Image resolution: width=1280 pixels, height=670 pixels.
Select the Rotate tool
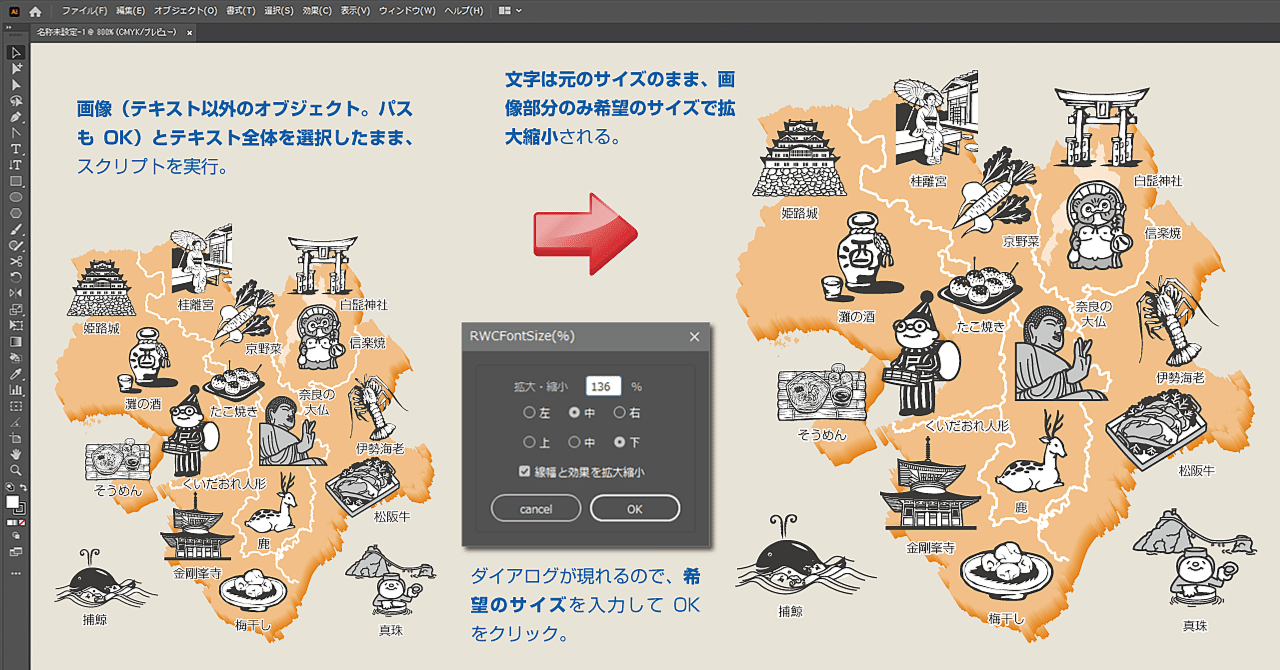coord(14,276)
